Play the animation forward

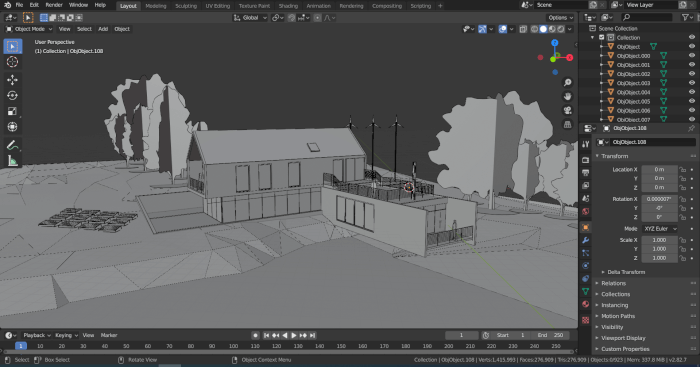[294, 335]
